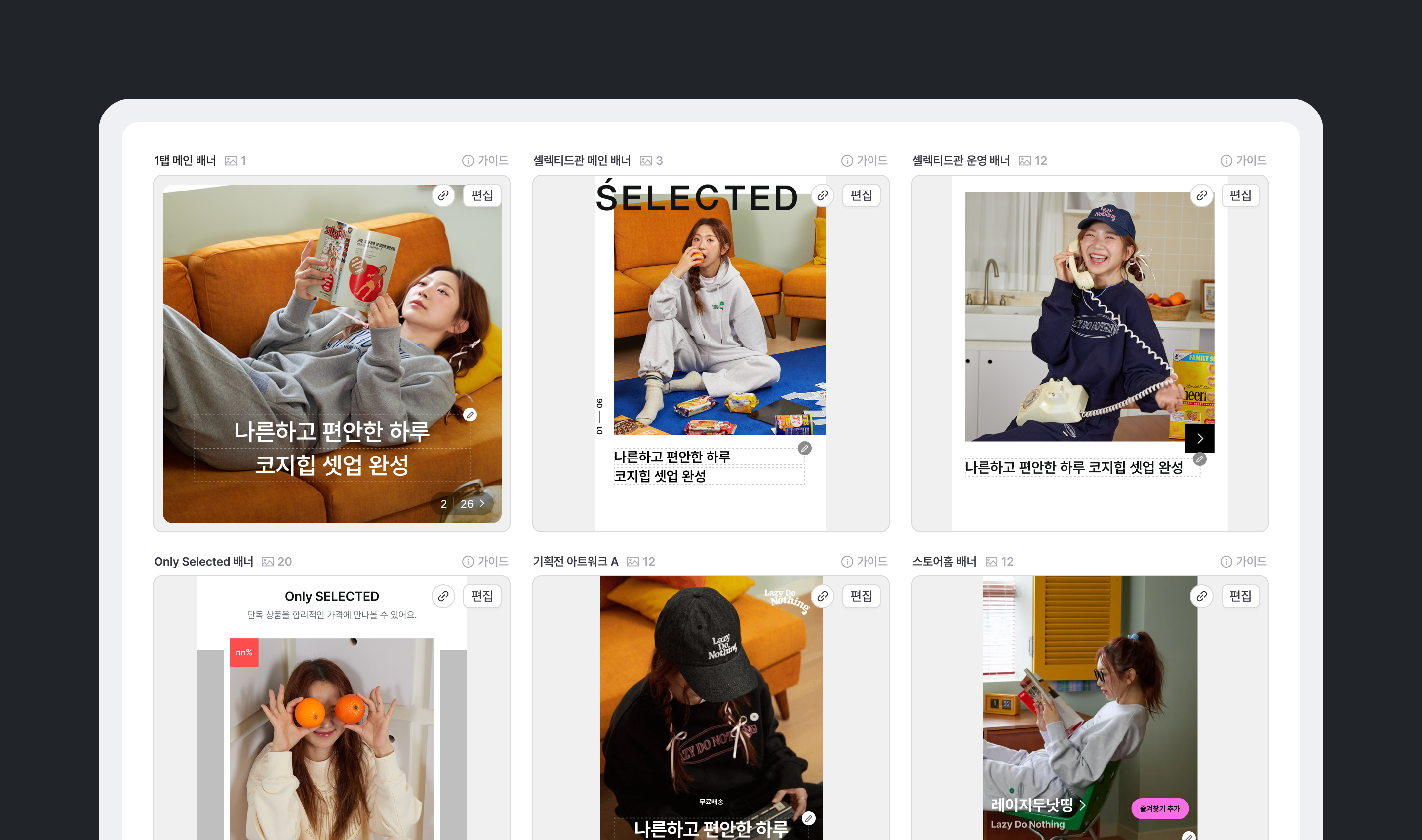Click the Lazy Do Nothing subtitle text
Screen dimensions: 1422x840
(x=1028, y=824)
